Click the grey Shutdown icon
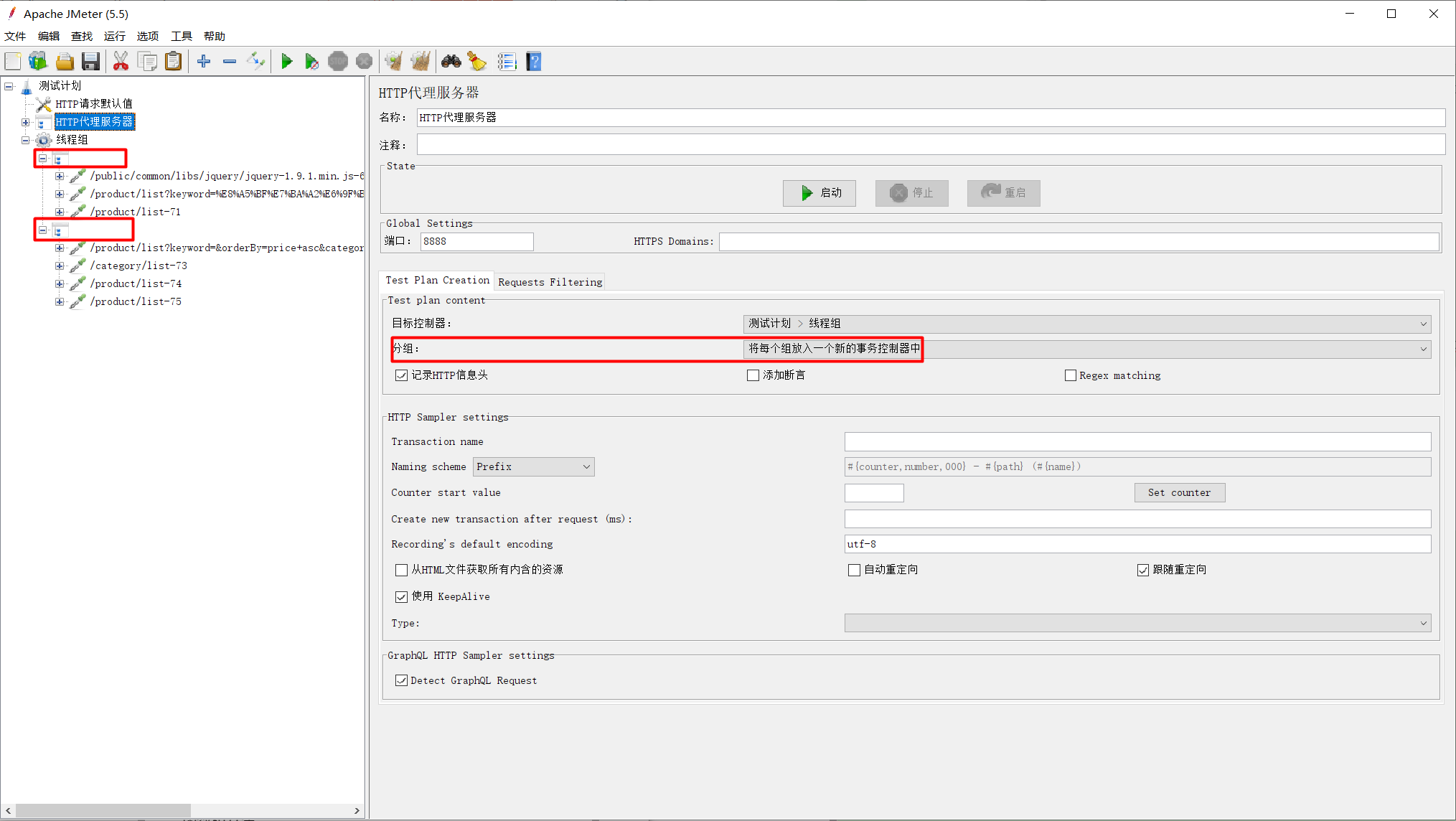This screenshot has height=821, width=1456. (365, 62)
